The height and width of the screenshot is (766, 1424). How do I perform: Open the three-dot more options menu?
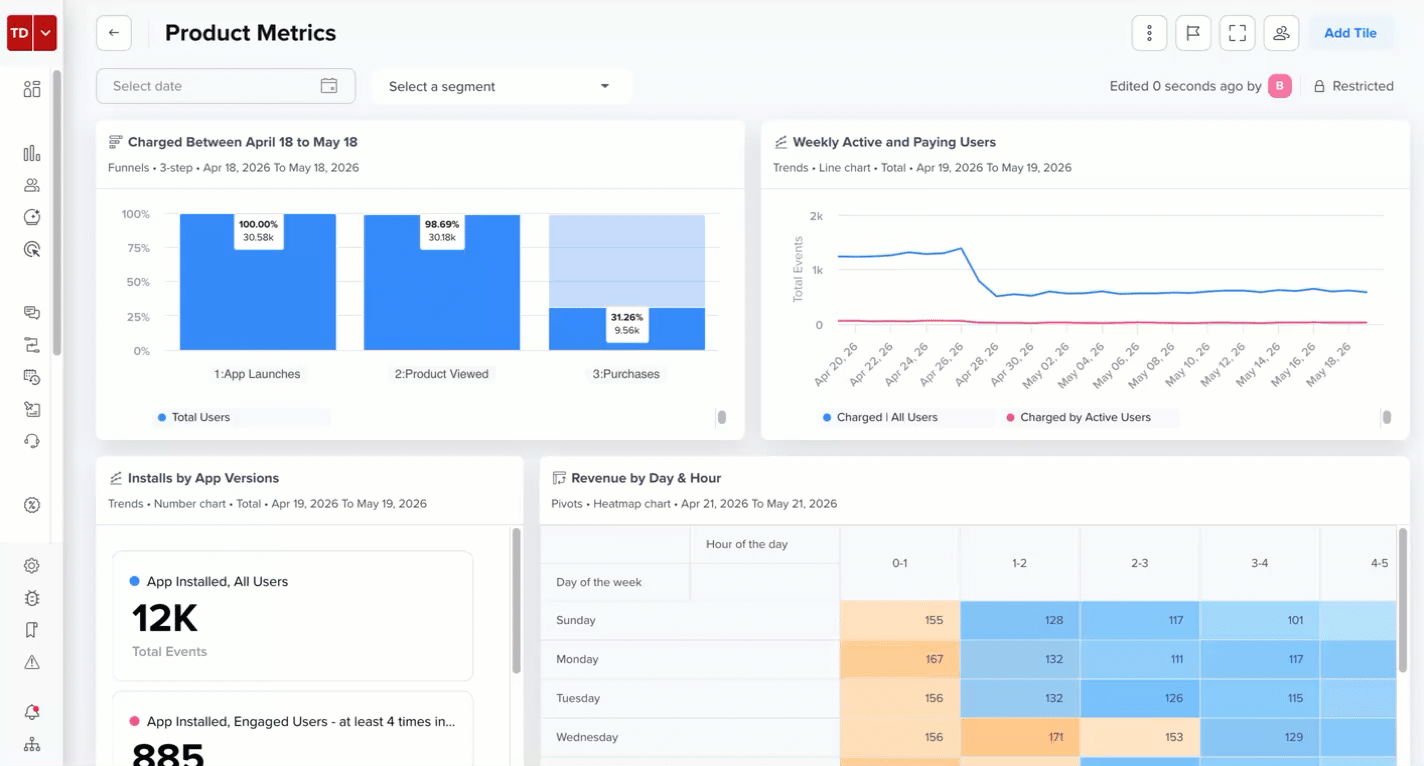[x=1149, y=33]
